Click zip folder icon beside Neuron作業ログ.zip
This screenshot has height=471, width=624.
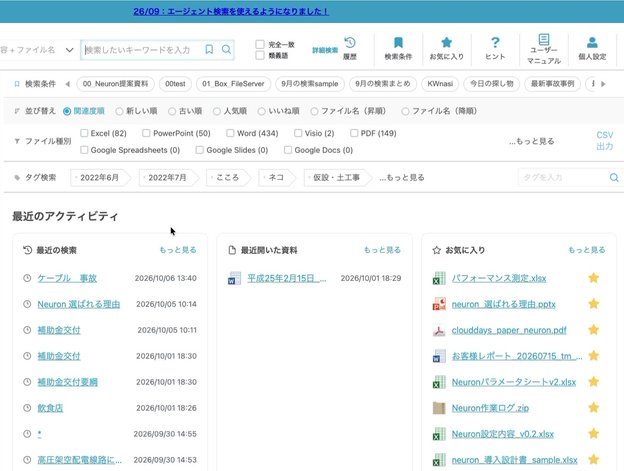point(439,408)
